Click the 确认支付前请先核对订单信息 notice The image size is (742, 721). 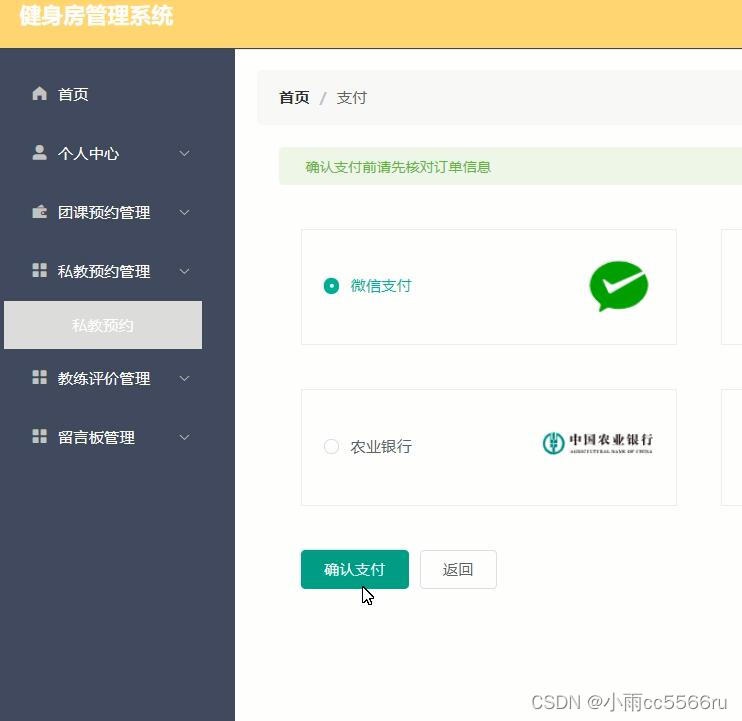coord(398,167)
